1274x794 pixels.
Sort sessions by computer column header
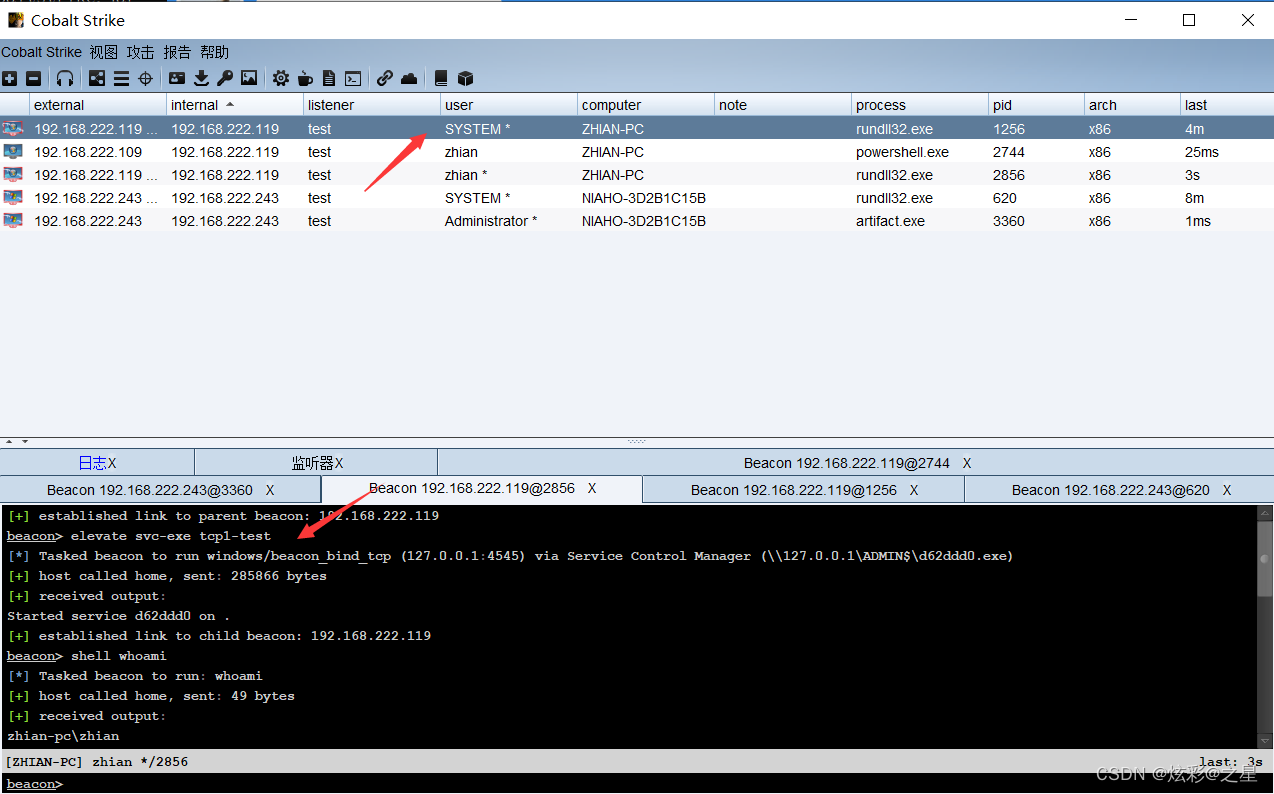point(646,105)
